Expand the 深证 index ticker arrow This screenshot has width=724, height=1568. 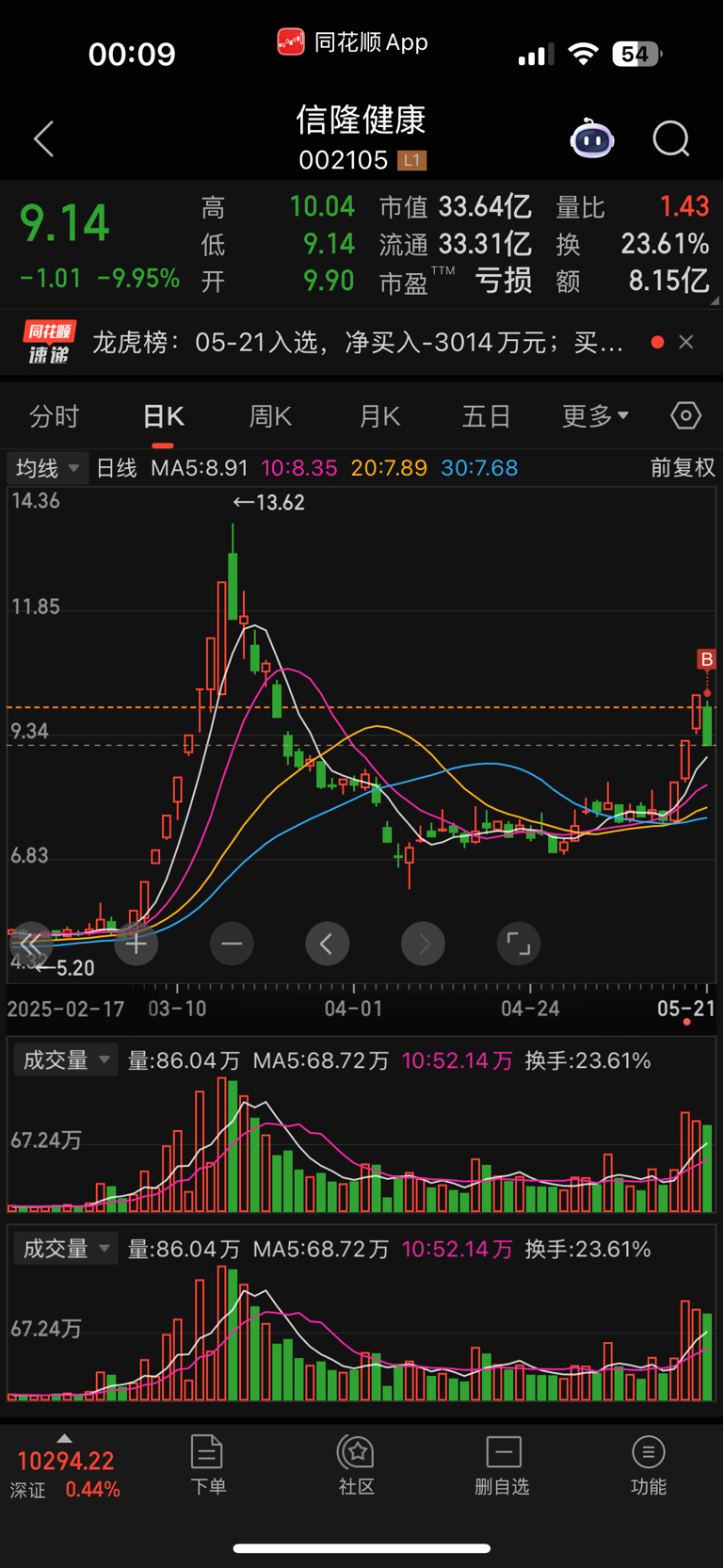coord(64,1438)
